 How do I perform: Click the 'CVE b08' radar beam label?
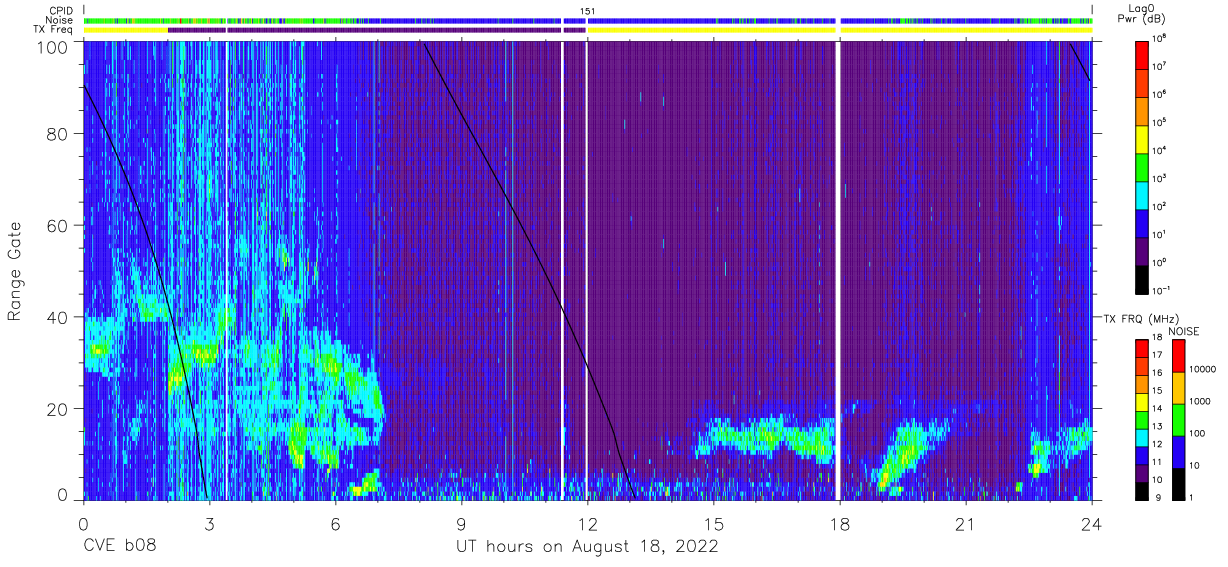(118, 547)
